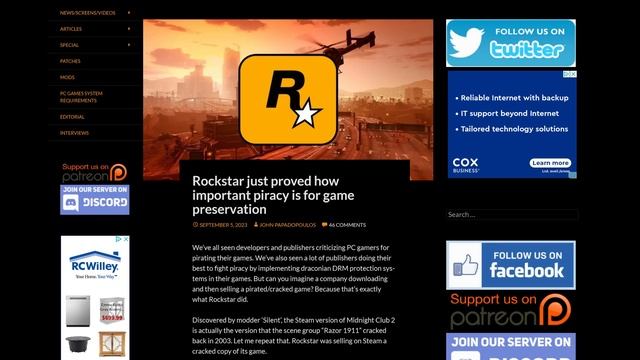The image size is (640, 360).
Task: Go to the Mods section
Action: coord(67,77)
